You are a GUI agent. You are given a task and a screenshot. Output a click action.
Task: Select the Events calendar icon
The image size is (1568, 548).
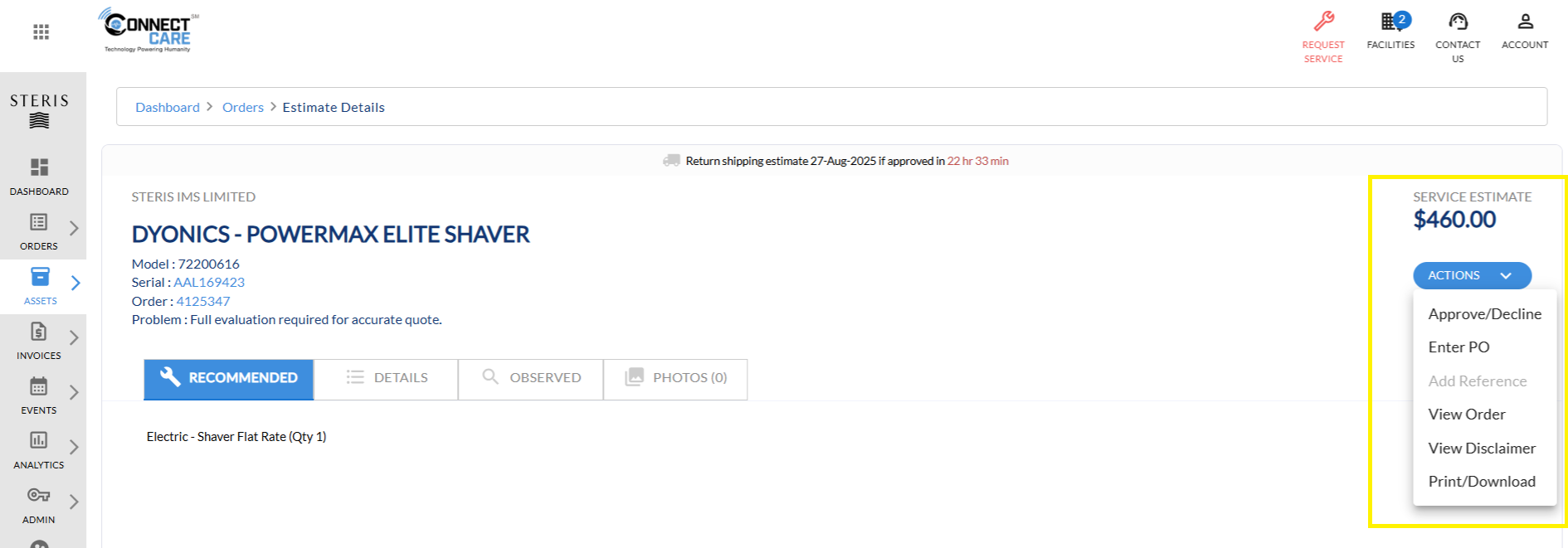tap(39, 386)
